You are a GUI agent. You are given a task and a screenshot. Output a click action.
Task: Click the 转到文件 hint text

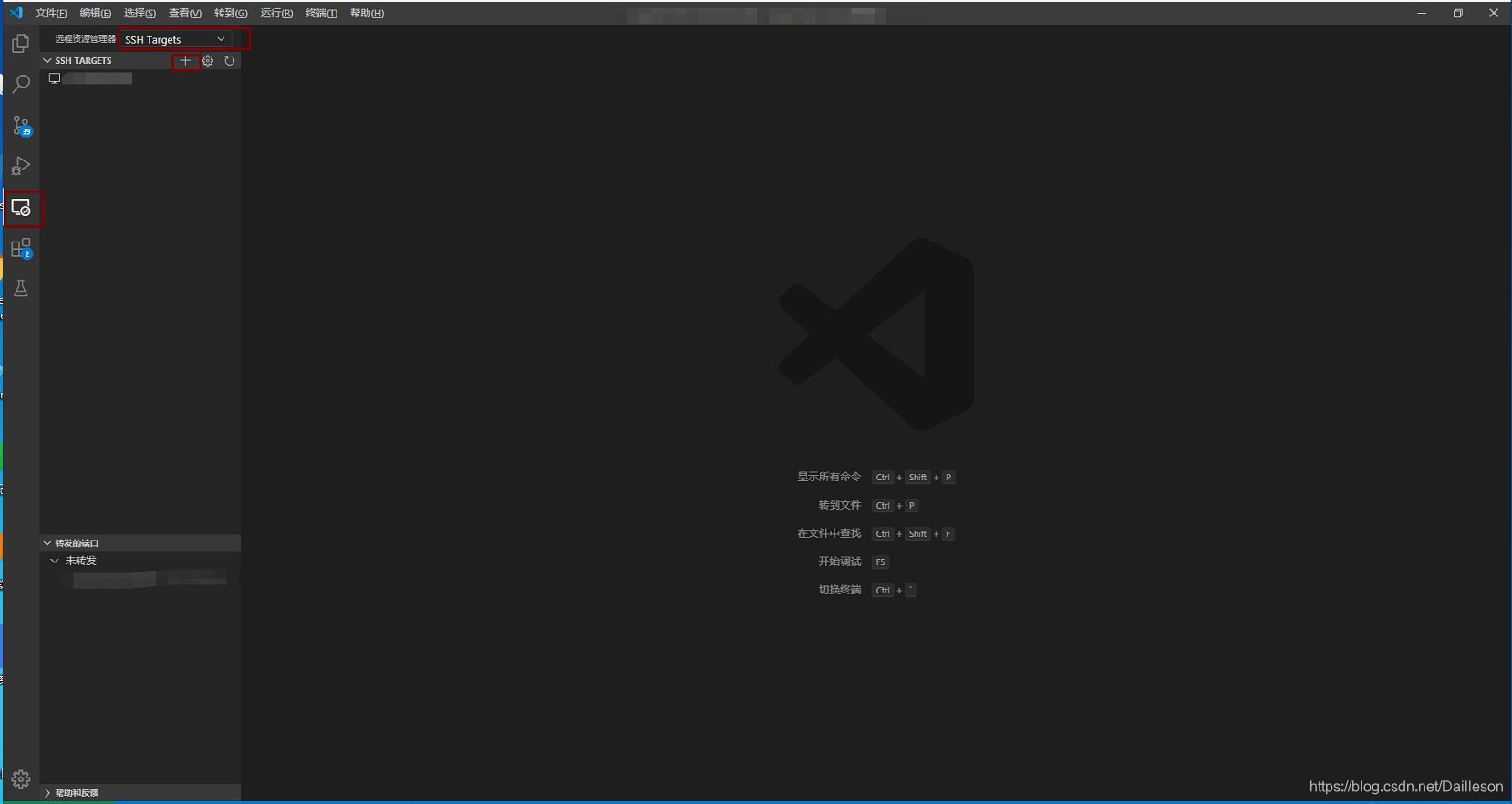[840, 505]
